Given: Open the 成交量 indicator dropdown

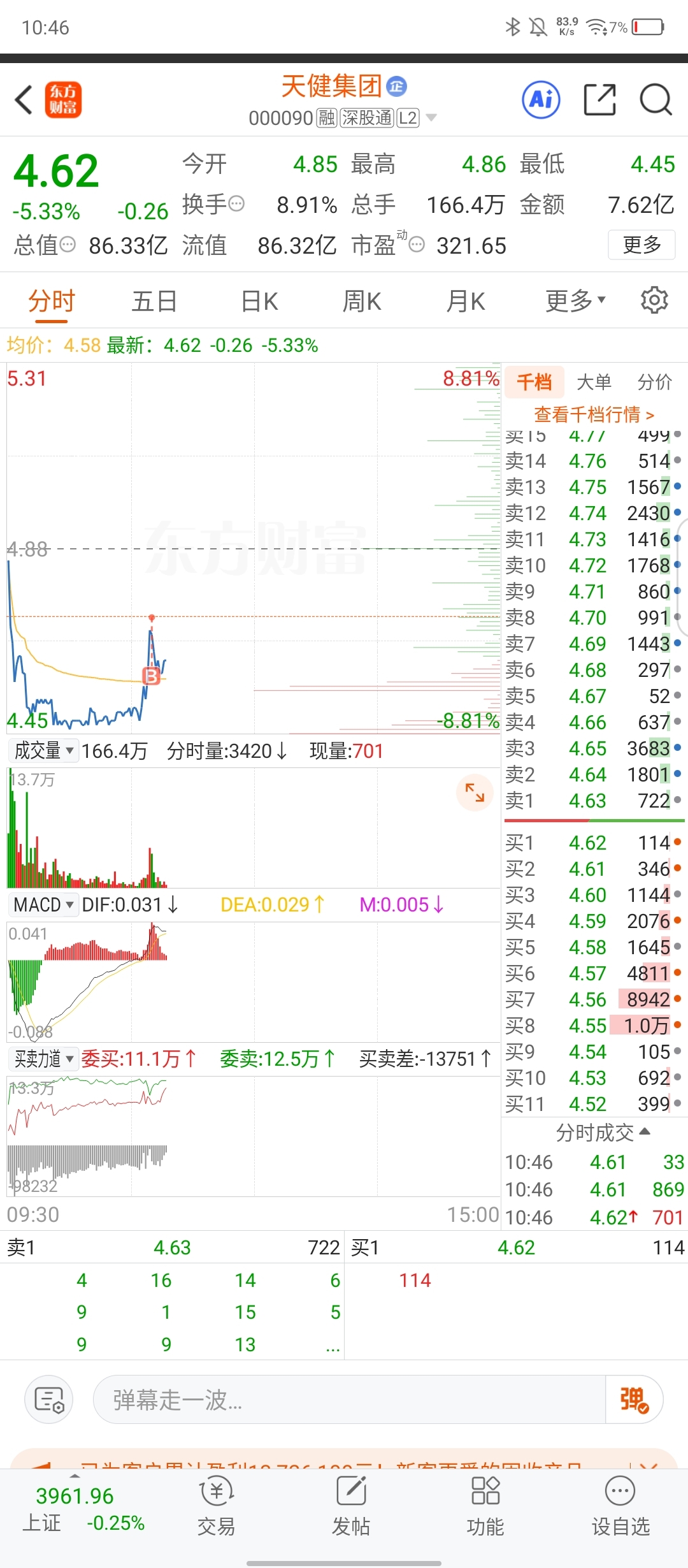Looking at the screenshot, I should [x=44, y=750].
